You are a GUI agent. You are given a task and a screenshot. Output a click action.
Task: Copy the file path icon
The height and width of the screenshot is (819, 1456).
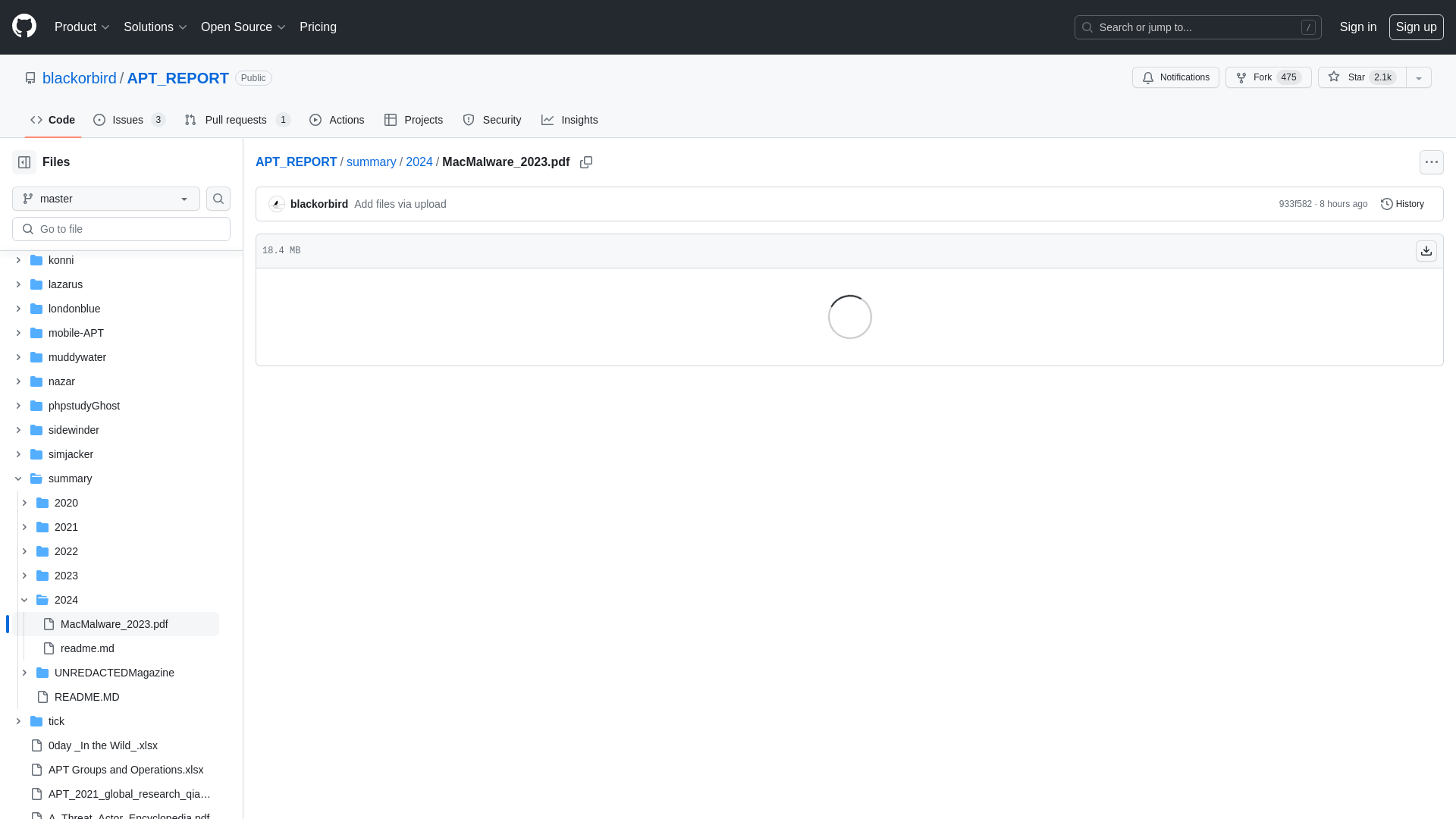pyautogui.click(x=586, y=162)
